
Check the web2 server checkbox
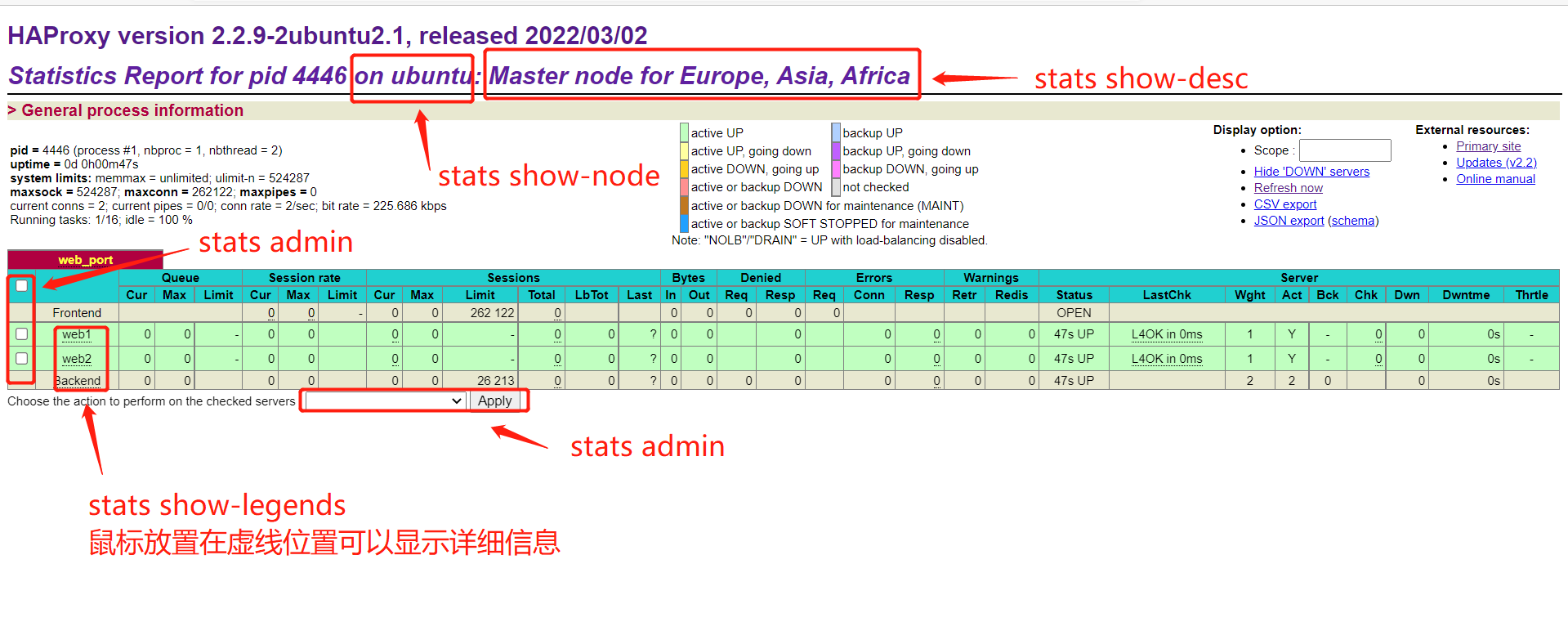pos(22,358)
